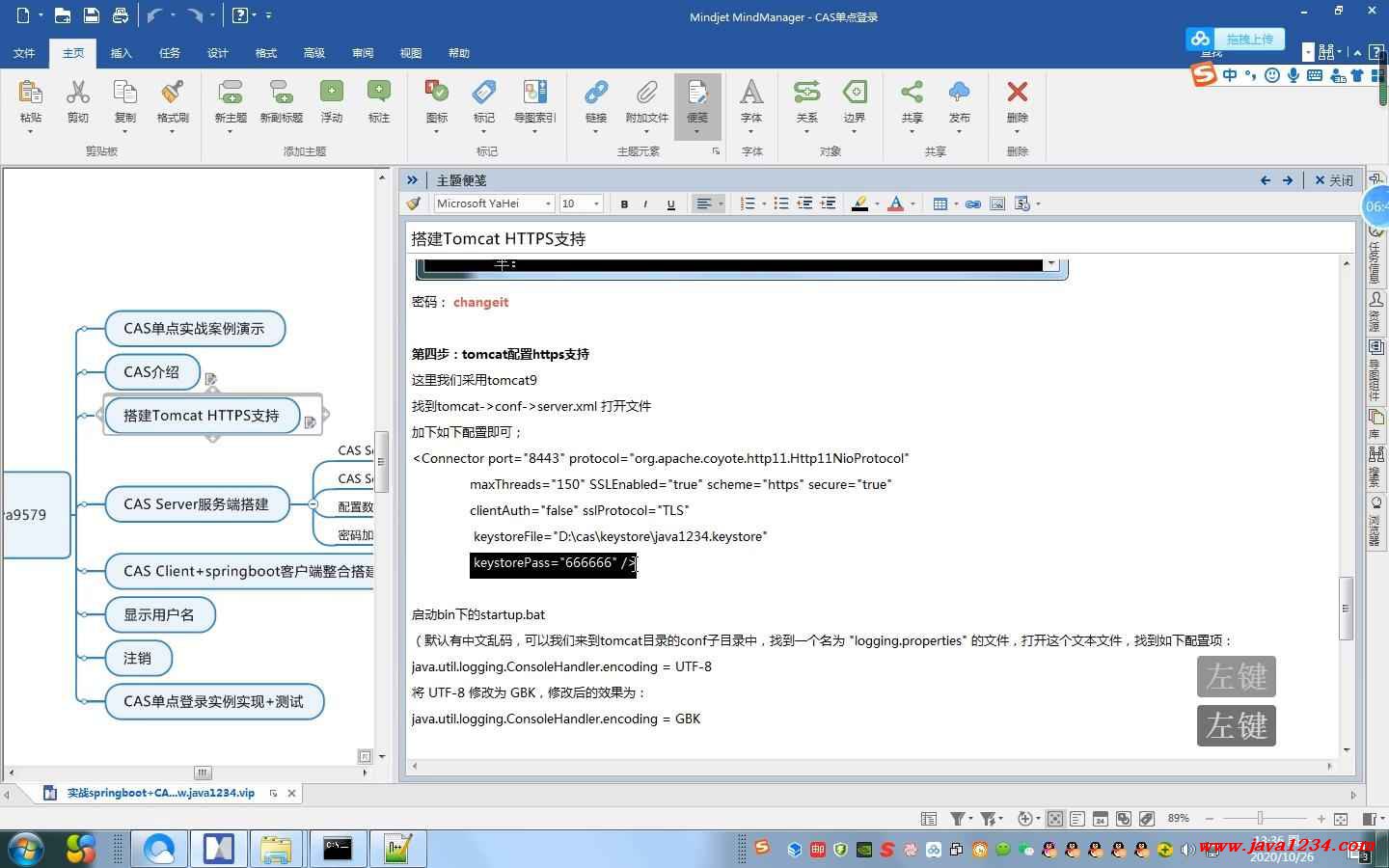Select the 注销 topic
This screenshot has width=1389, height=868.
tap(138, 659)
